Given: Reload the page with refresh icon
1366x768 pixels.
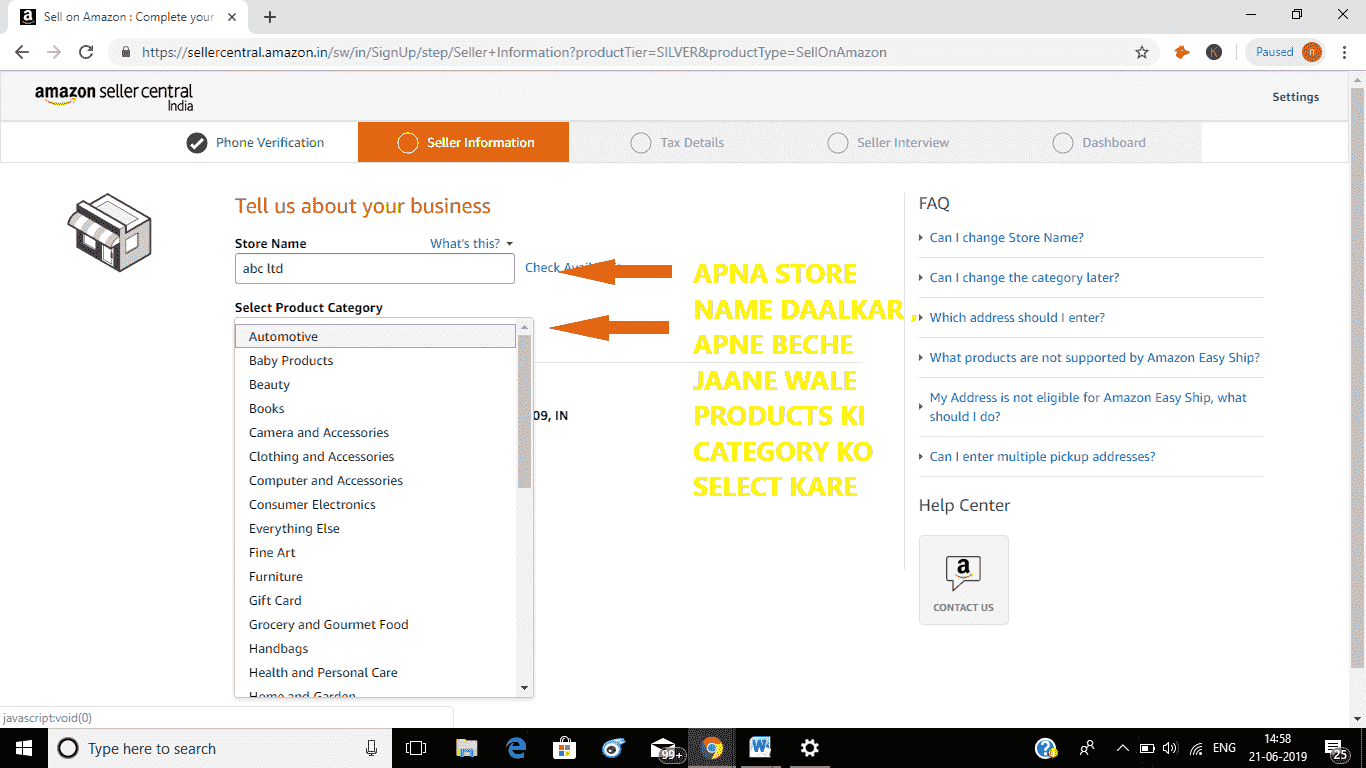Looking at the screenshot, I should (x=86, y=52).
